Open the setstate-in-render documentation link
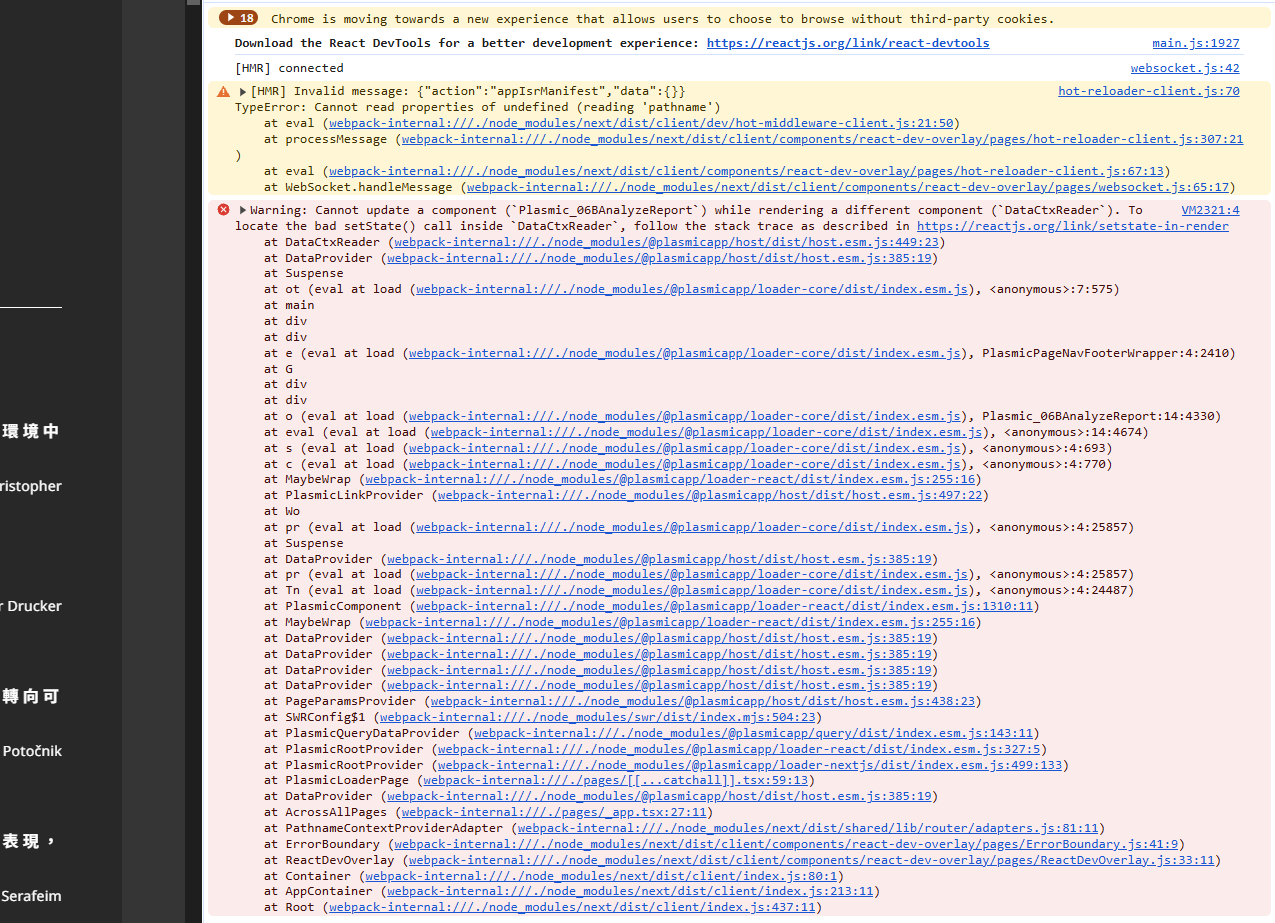The height and width of the screenshot is (923, 1275). pyautogui.click(x=1072, y=226)
